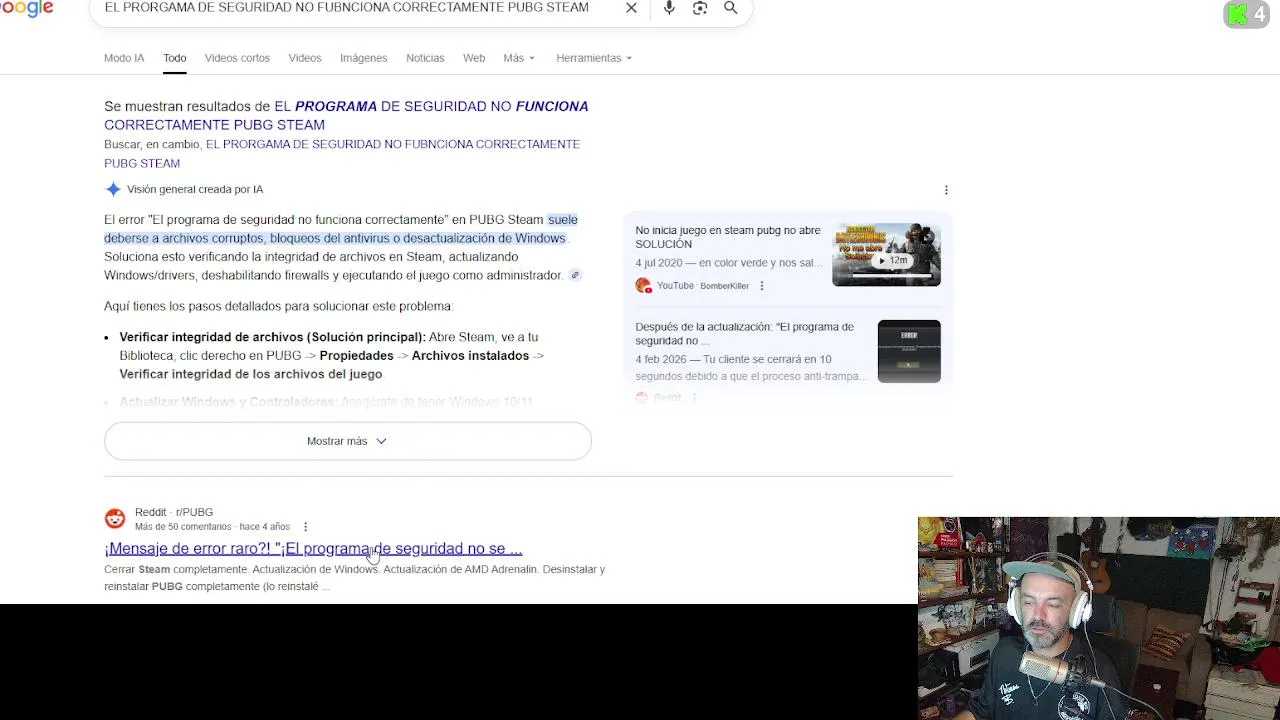Click the YouTube channel icon by BomberKiller
Image resolution: width=1280 pixels, height=720 pixels.
click(643, 286)
